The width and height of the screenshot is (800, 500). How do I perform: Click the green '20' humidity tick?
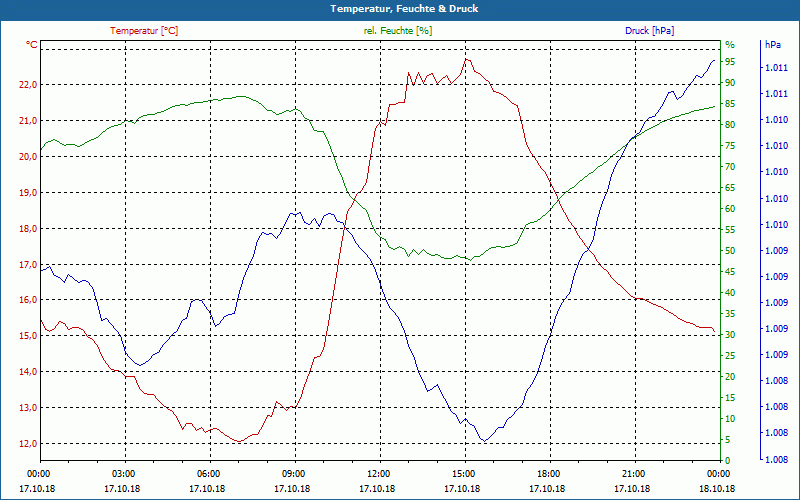730,377
